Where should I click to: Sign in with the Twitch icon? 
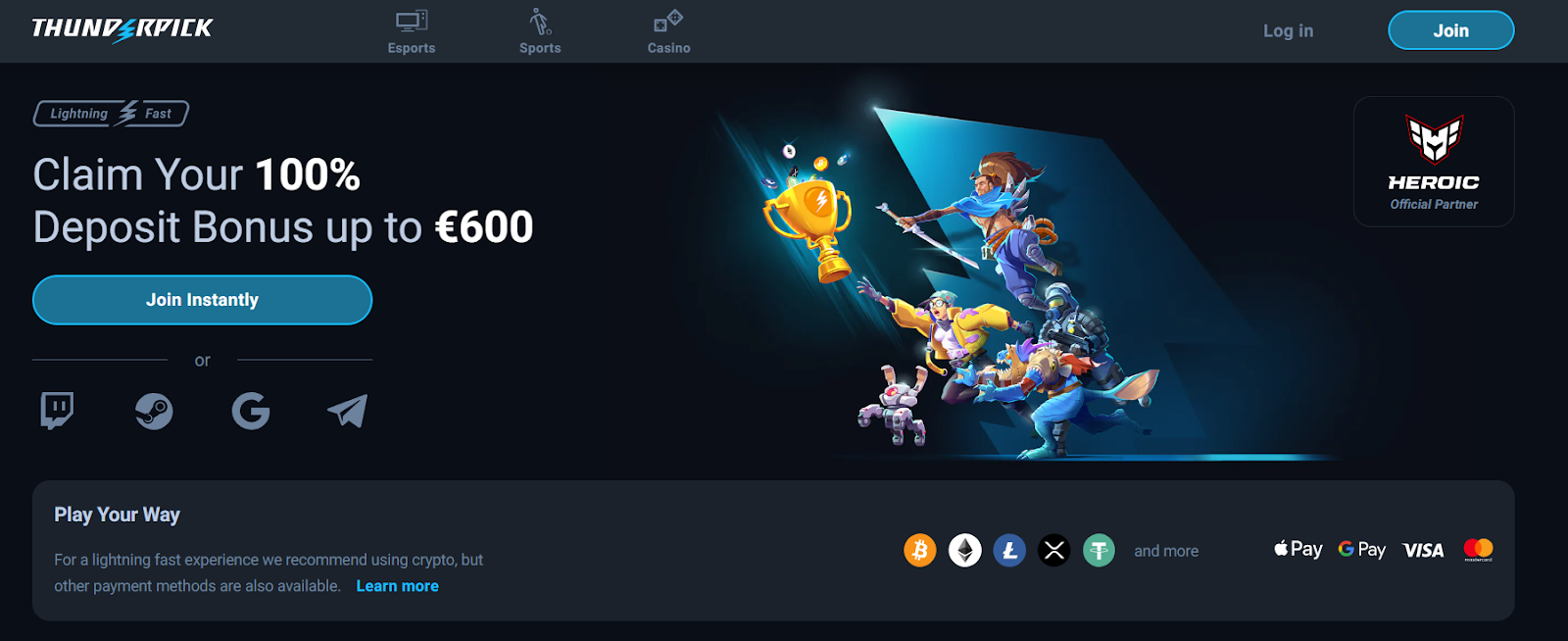[57, 411]
